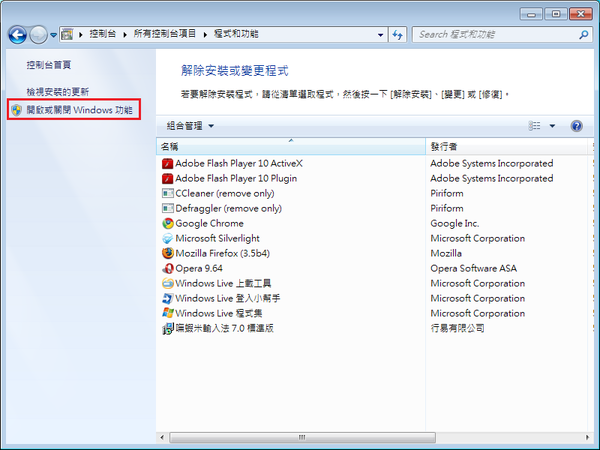Click the horizontal scrollbar right arrow
Viewport: 600px width, 450px height.
587,437
